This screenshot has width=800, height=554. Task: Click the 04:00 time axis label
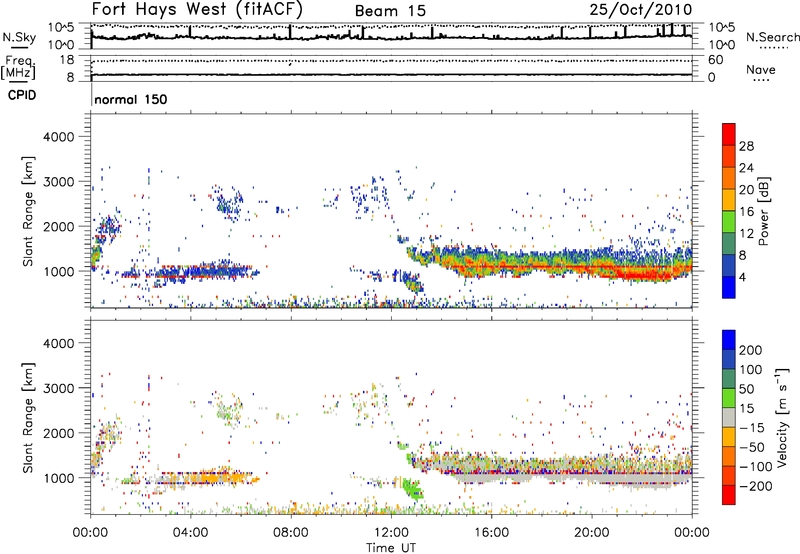coord(191,533)
